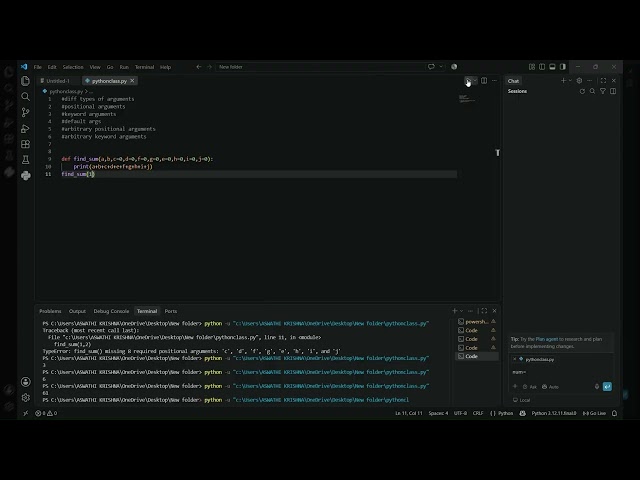Open the Manage gear in activity bar
This screenshot has width=640, height=480.
25,398
